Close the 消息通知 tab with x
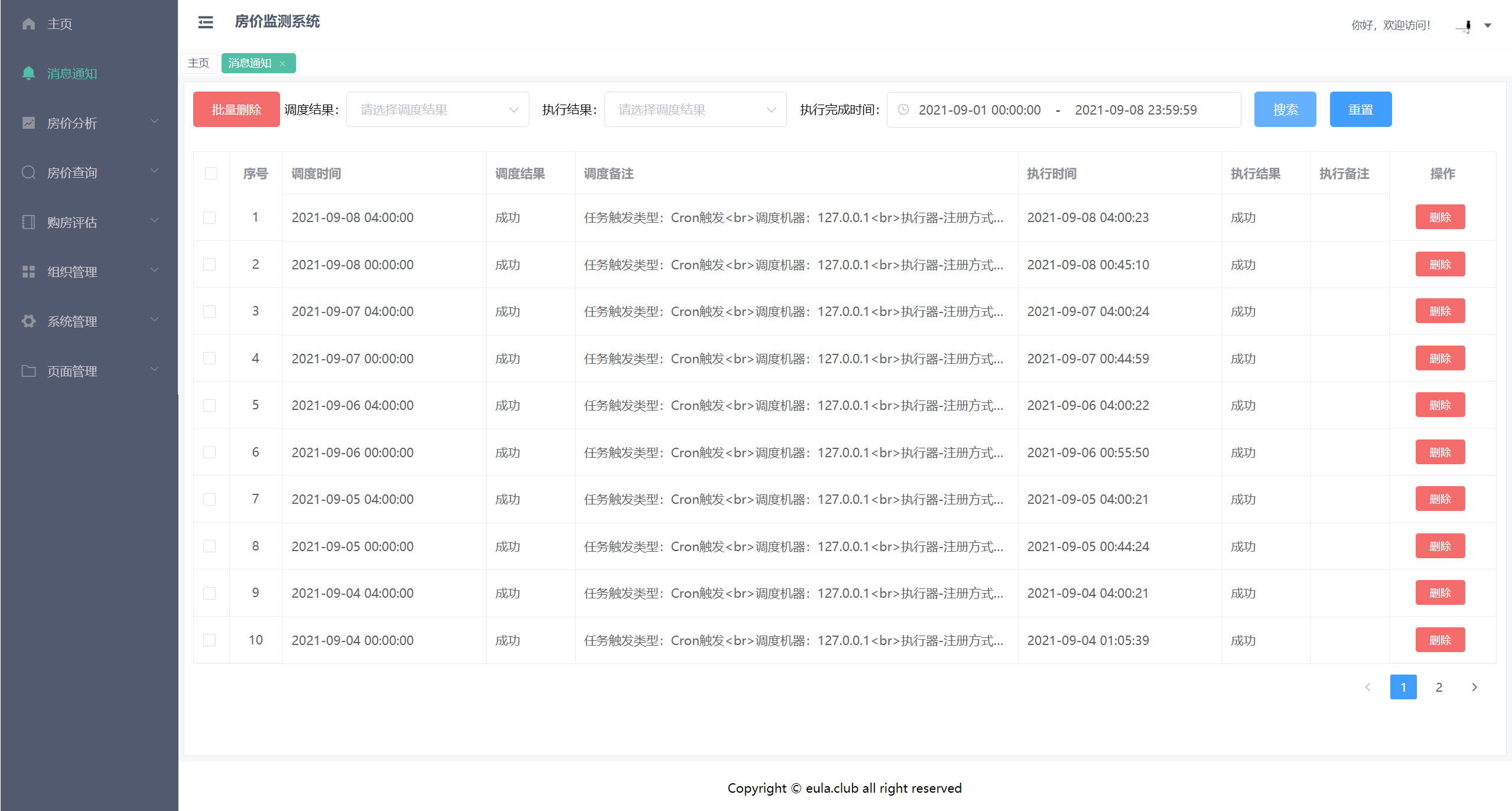The height and width of the screenshot is (811, 1512). coord(282,64)
